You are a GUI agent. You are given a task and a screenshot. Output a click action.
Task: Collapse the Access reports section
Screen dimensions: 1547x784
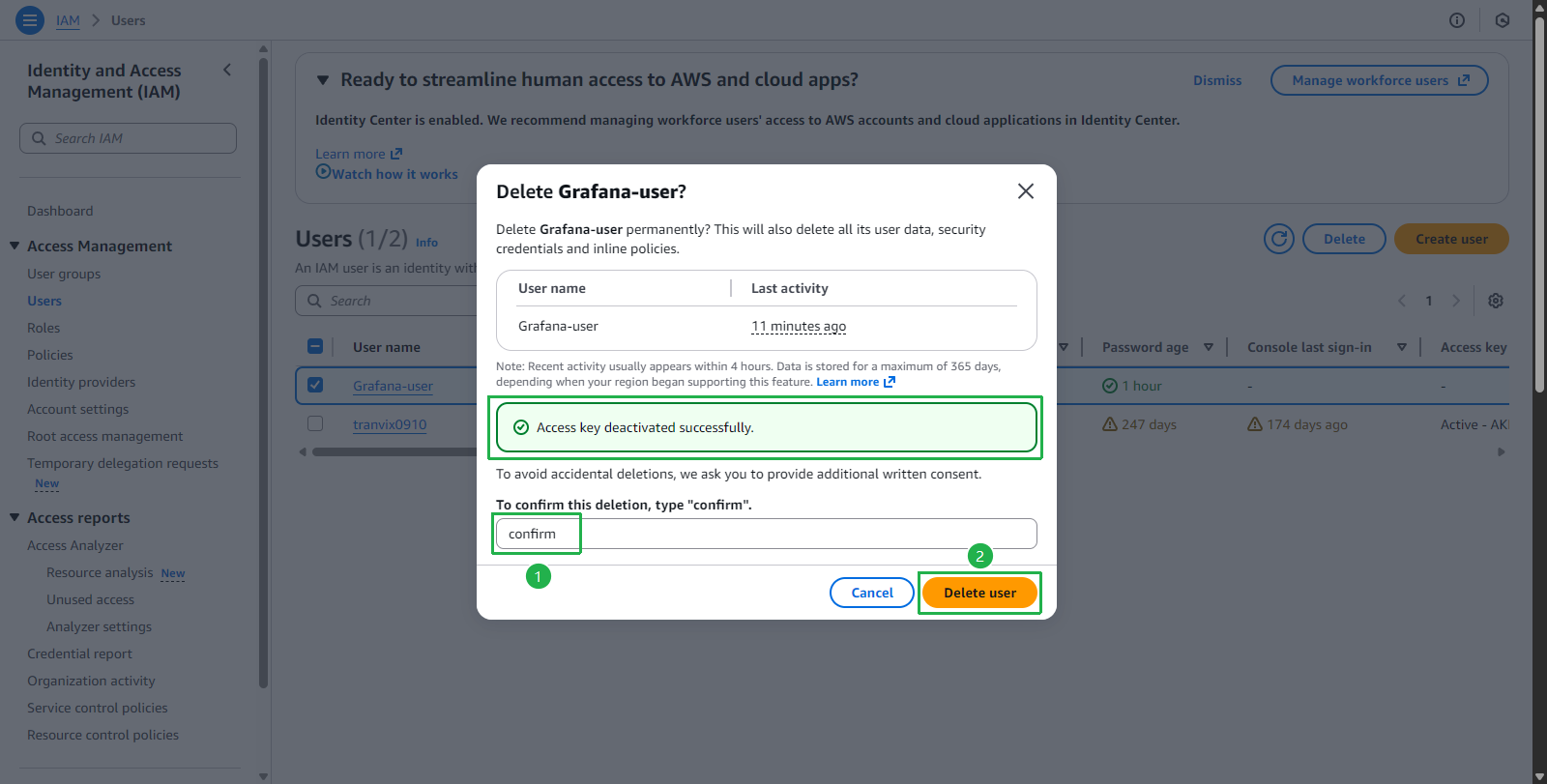(15, 517)
